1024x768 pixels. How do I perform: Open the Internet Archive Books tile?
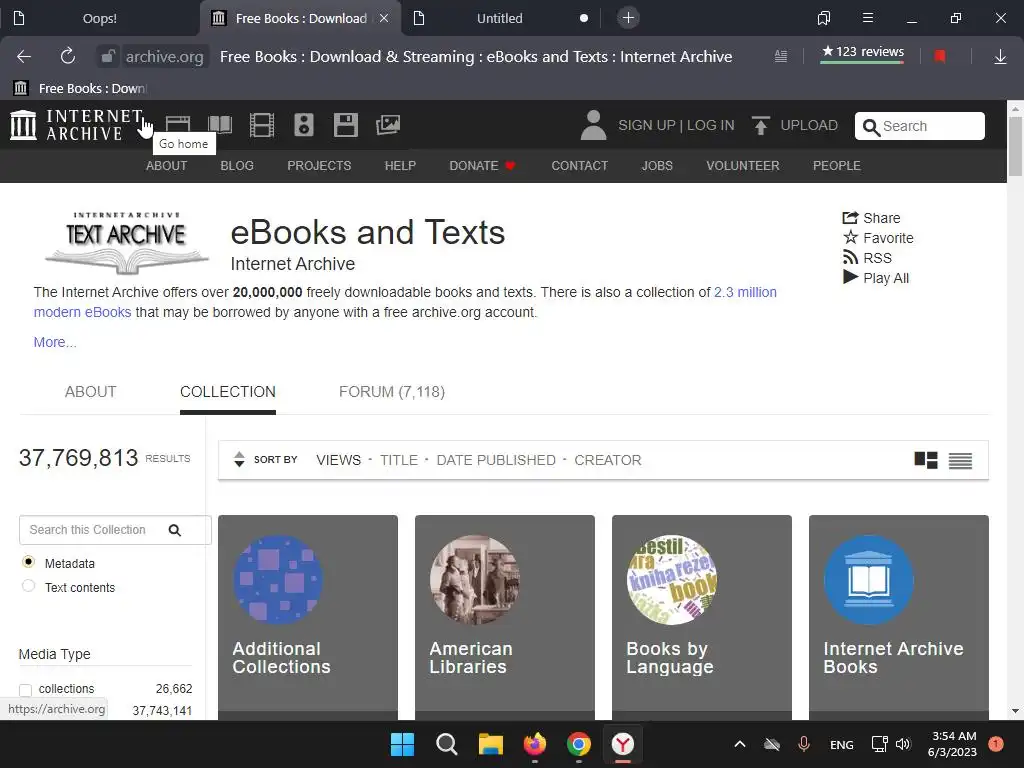[899, 617]
